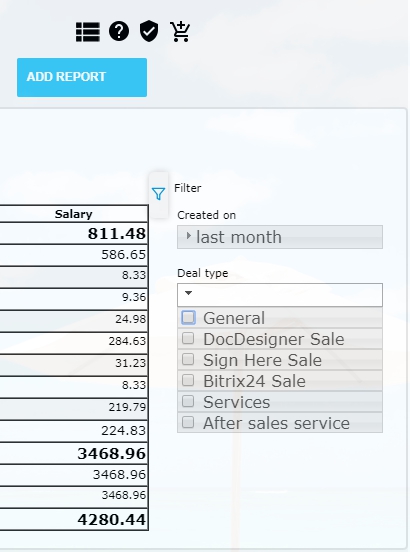The image size is (410, 552).
Task: Collapse the Deal type dropdown arrow
Action: (188, 293)
